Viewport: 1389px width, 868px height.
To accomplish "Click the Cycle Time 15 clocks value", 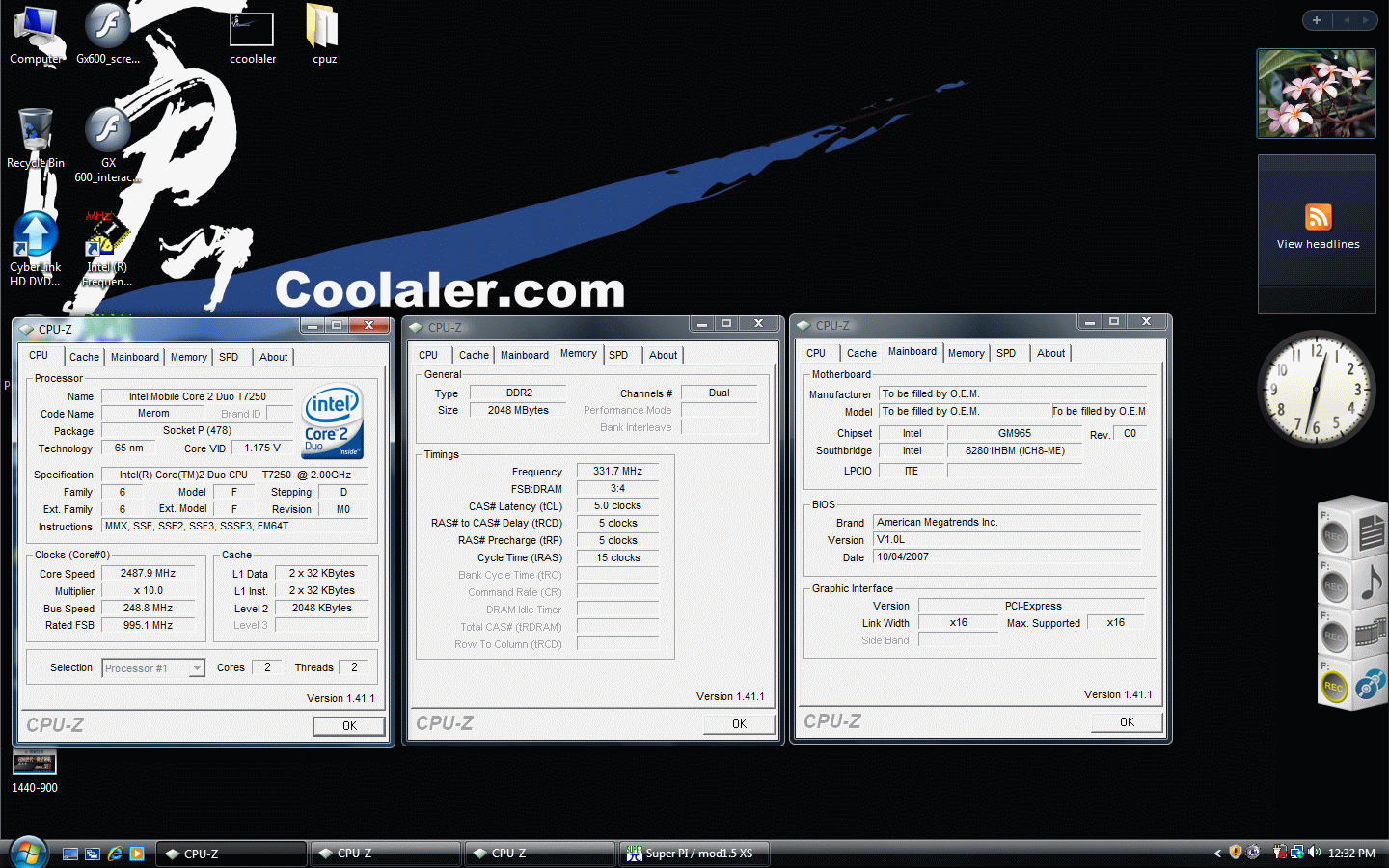I will [x=617, y=557].
